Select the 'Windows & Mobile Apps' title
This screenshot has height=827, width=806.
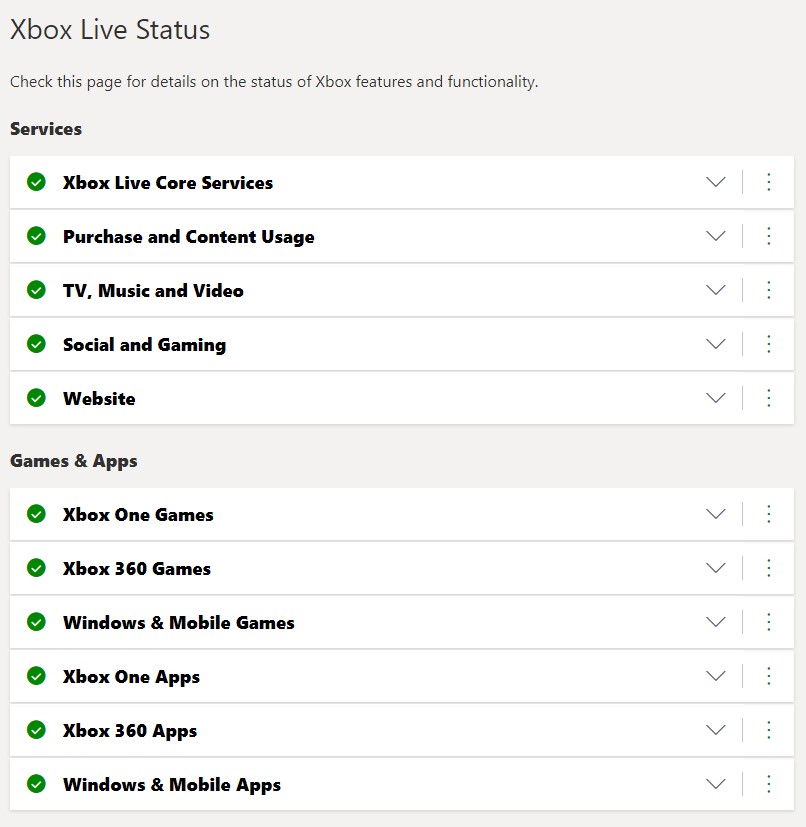171,785
